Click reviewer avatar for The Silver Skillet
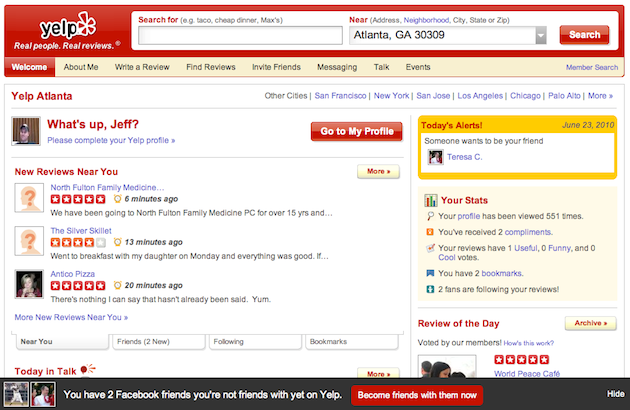Image resolution: width=630 pixels, height=410 pixels. pyautogui.click(x=29, y=241)
